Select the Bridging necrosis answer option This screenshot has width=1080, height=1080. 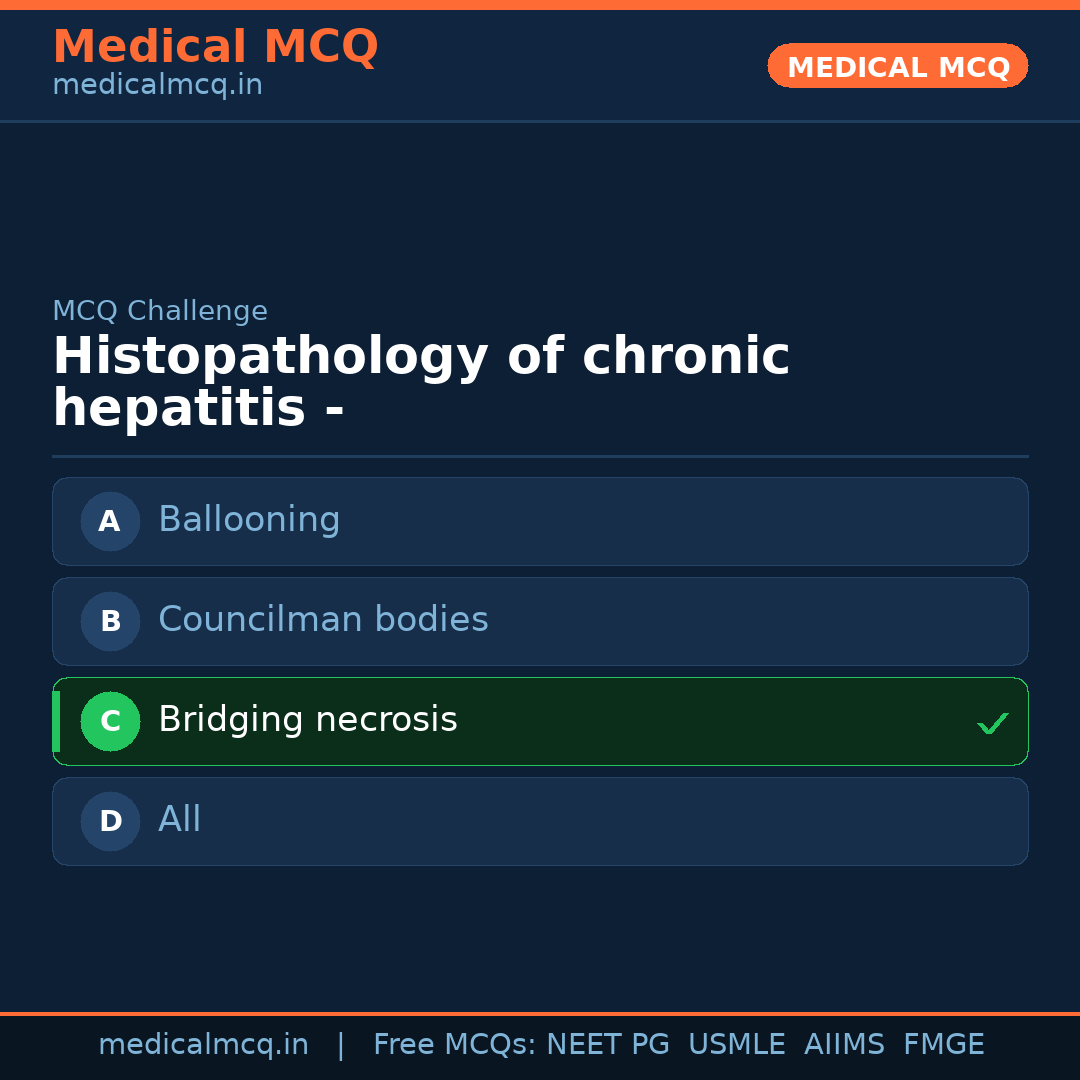(x=540, y=721)
